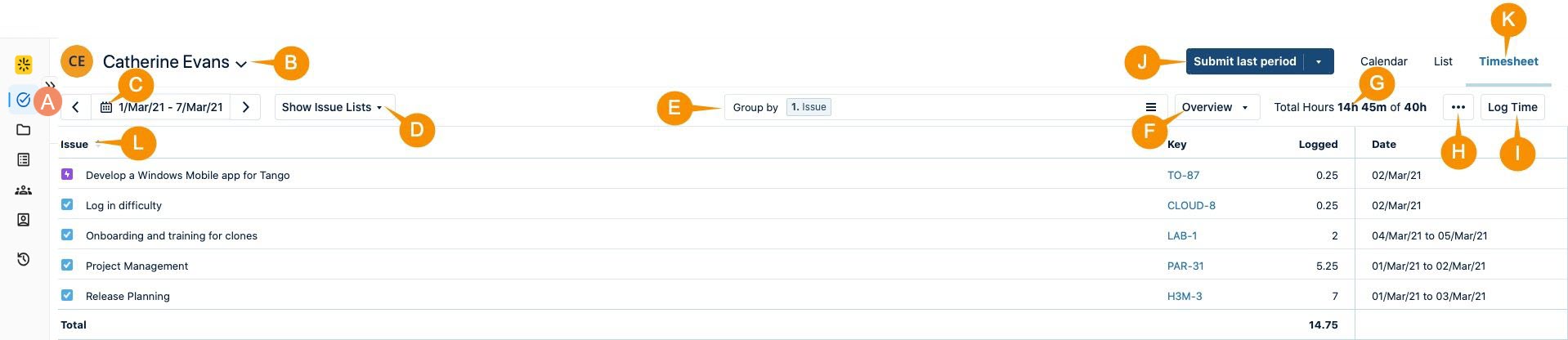This screenshot has width=1568, height=340.
Task: Open the My Work checkmark icon in sidebar
Action: click(23, 100)
